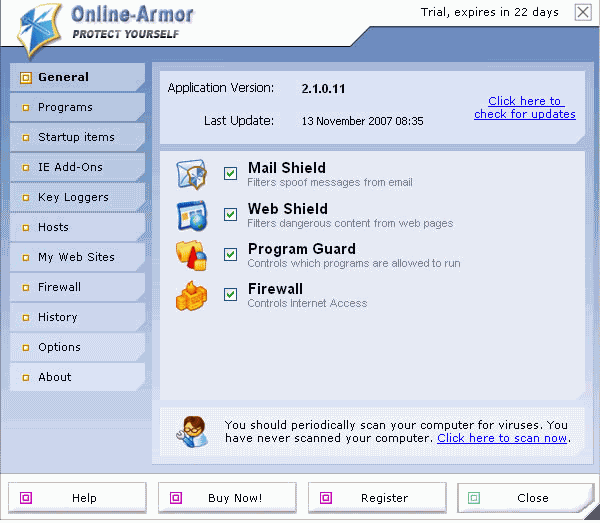The width and height of the screenshot is (600, 523).
Task: Click the Web Shield heading text
Action: pyautogui.click(x=288, y=209)
